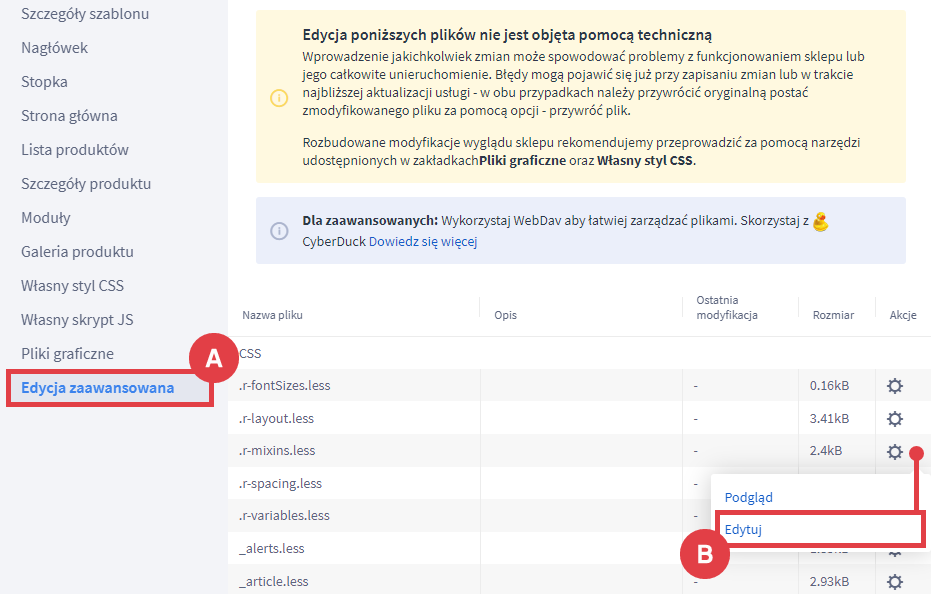Click the blue info icon for advanced users
The width and height of the screenshot is (931, 594).
click(279, 230)
